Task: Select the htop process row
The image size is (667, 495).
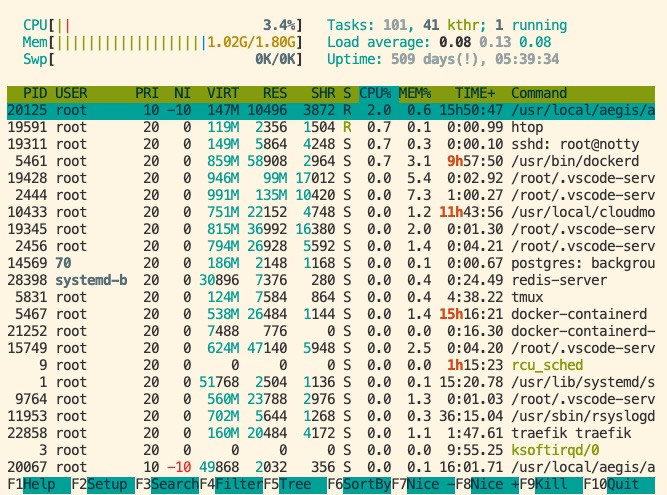Action: click(331, 127)
